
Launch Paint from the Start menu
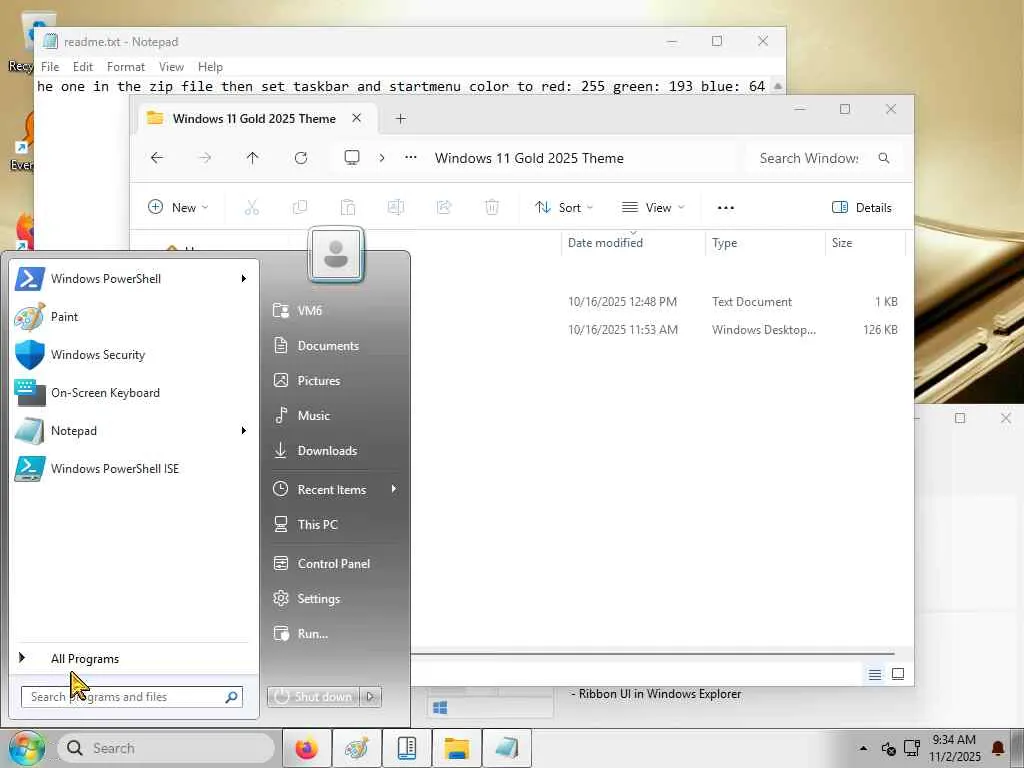coord(134,317)
